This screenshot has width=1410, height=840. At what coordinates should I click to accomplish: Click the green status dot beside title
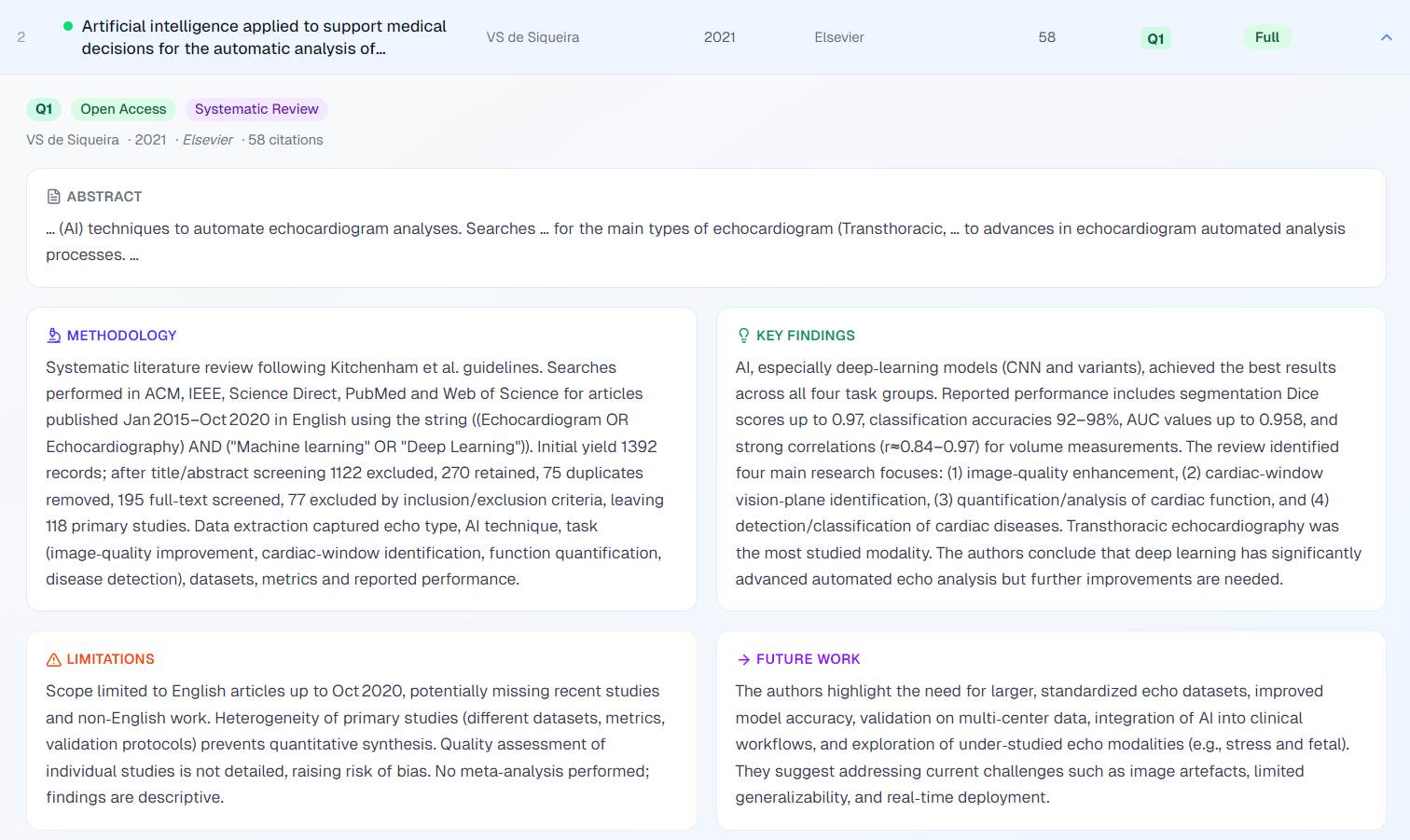coord(68,26)
